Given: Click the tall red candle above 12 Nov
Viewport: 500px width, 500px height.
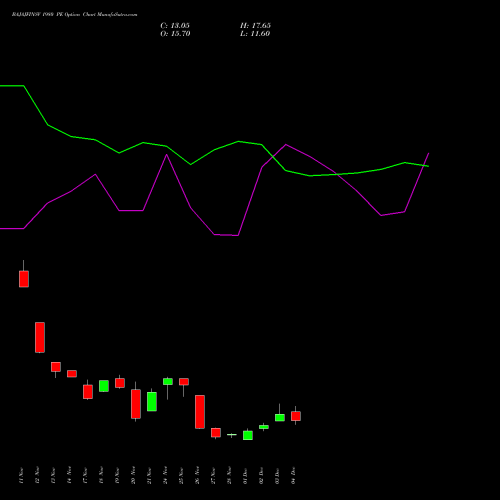Looking at the screenshot, I should tap(40, 337).
